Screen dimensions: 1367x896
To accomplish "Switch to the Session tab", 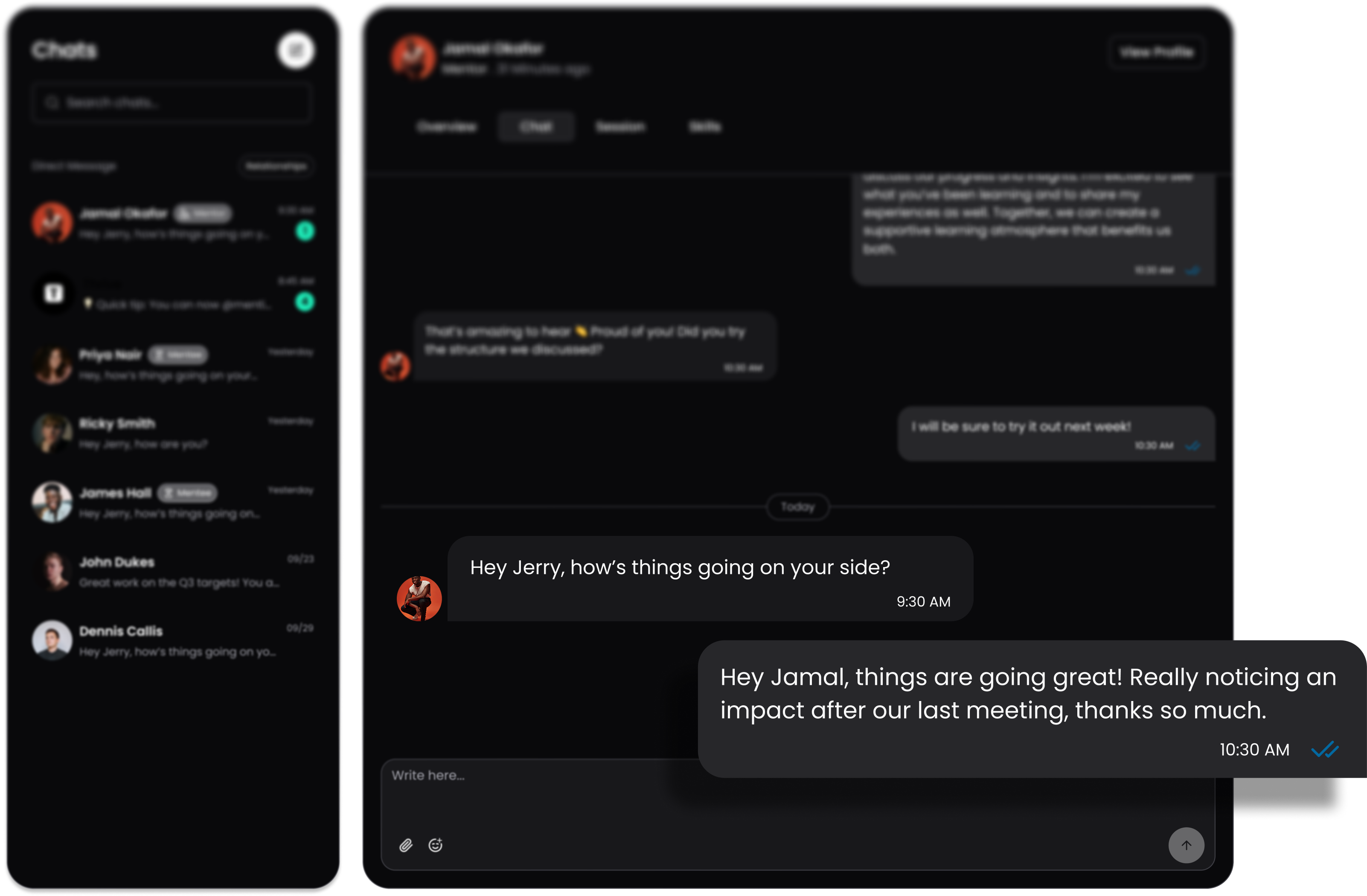I will coord(620,126).
